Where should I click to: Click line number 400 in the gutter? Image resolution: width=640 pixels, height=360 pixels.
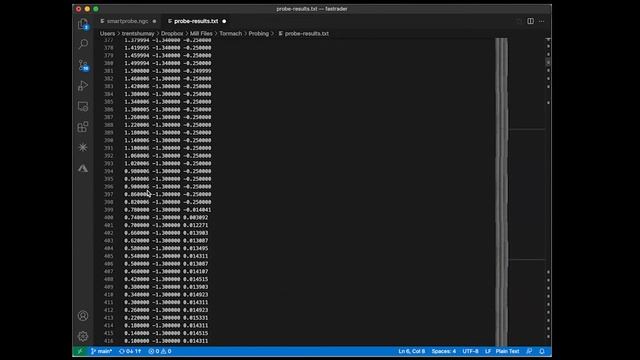click(x=109, y=218)
